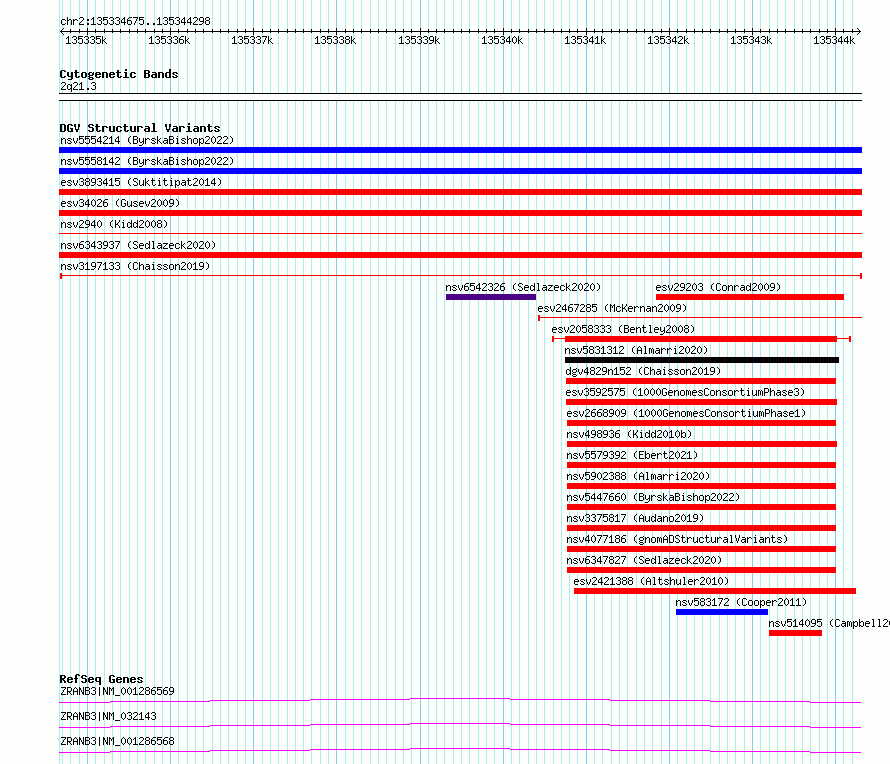The image size is (890, 764).
Task: Click esv3592575 (1000GenomesConsortiumPhase3) label
Action: (x=685, y=392)
